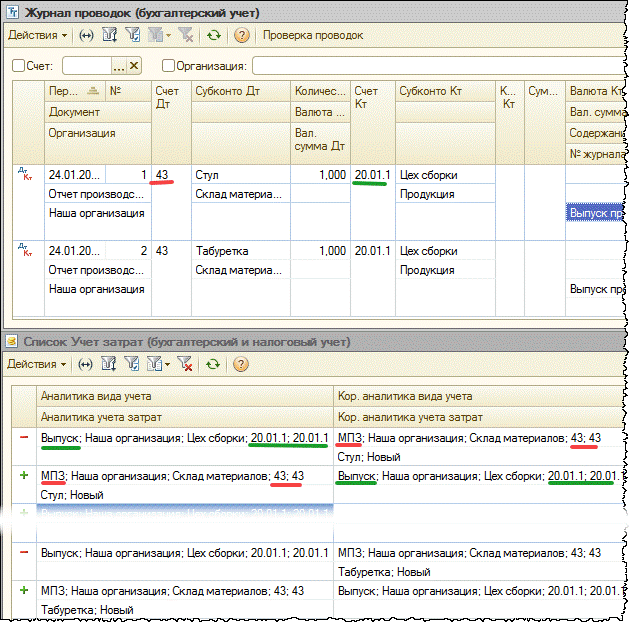This screenshot has width=630, height=622.
Task: Clear the Счет field with X button
Action: (x=134, y=65)
